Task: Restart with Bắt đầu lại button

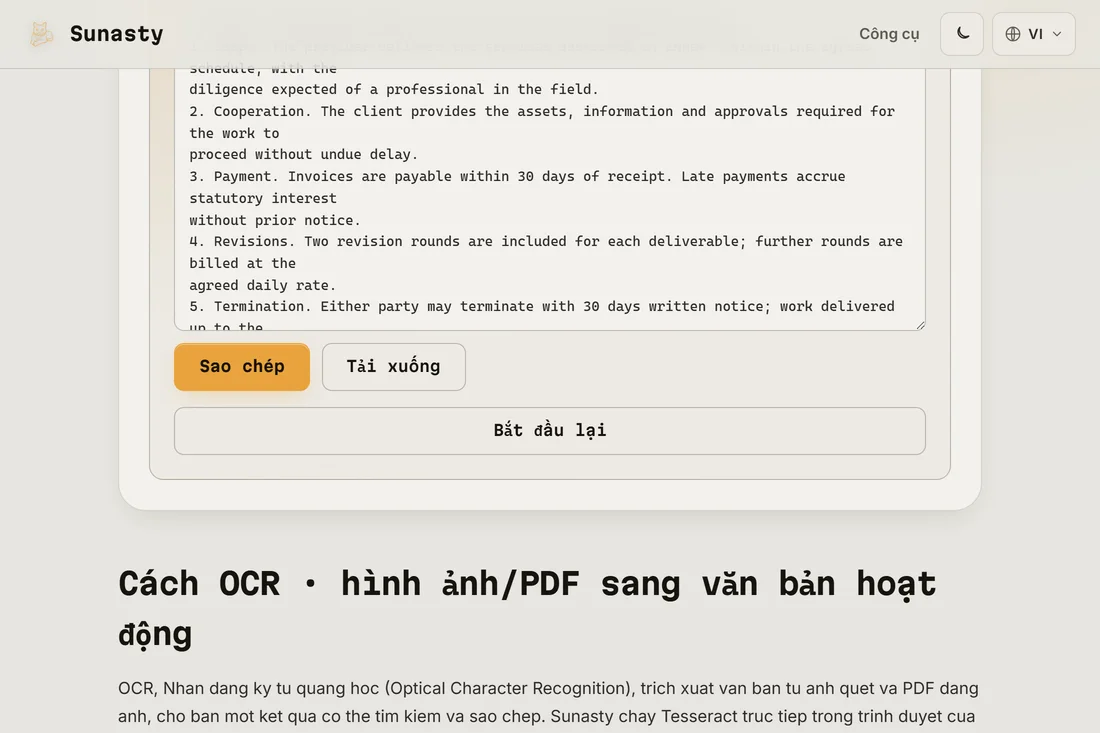Action: tap(550, 431)
